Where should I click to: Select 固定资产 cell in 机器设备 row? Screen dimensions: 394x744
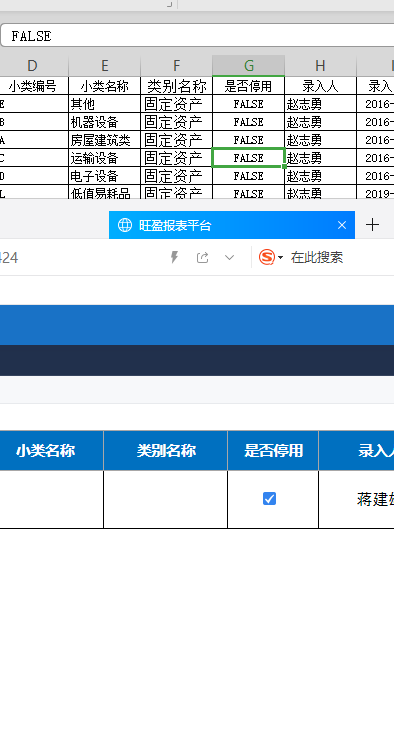pyautogui.click(x=177, y=122)
